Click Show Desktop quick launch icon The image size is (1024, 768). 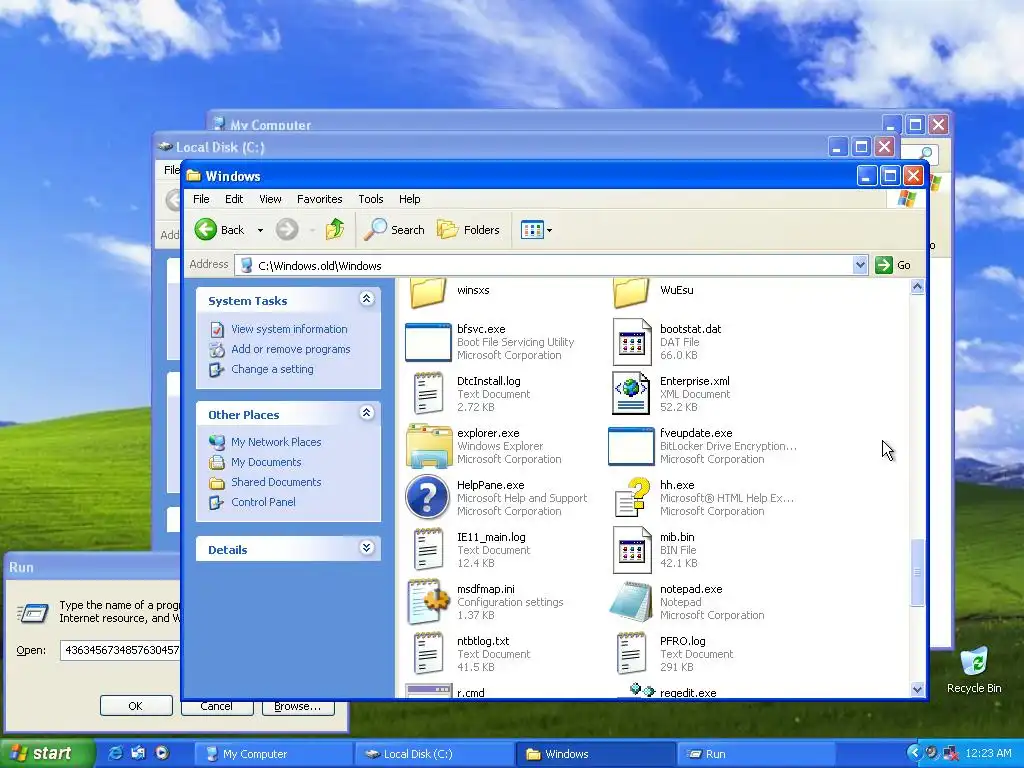pos(138,753)
